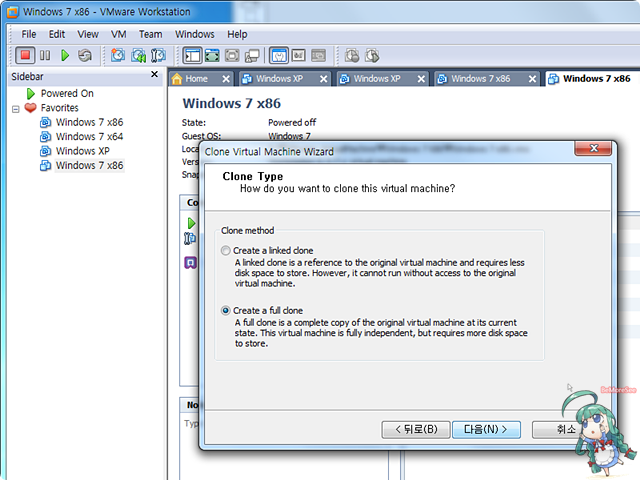Toggle the Show Sidebar toolbar icon
The width and height of the screenshot is (640, 480).
coord(192,55)
